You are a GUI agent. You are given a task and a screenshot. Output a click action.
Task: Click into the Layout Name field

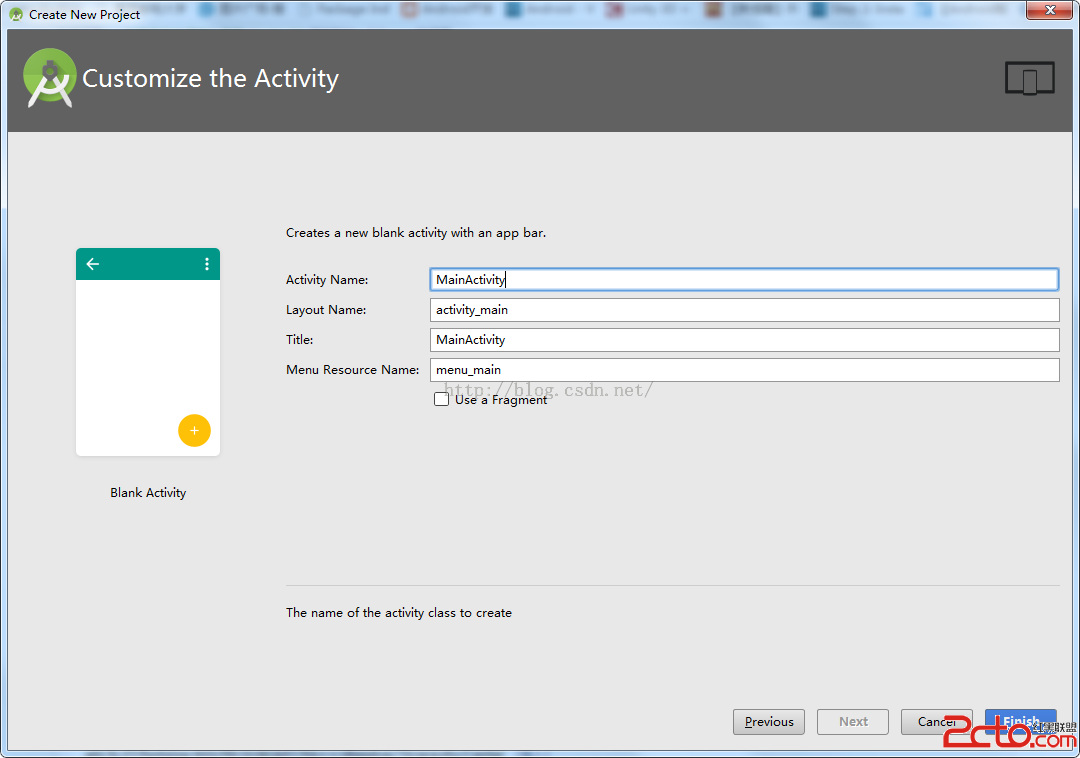(x=743, y=310)
